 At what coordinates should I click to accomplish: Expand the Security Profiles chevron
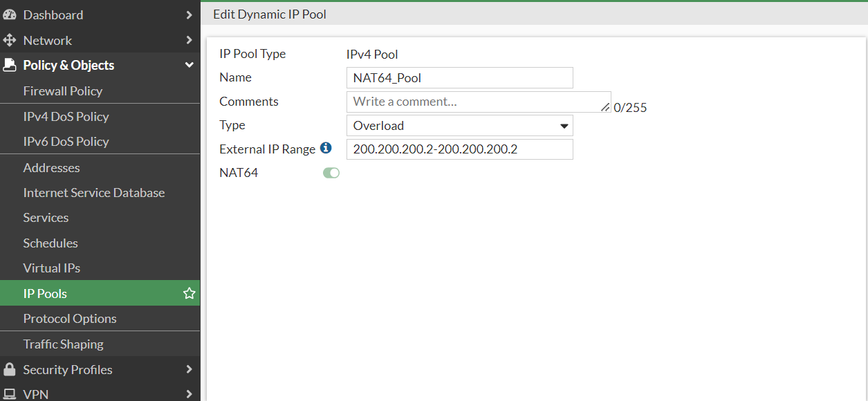coord(189,370)
